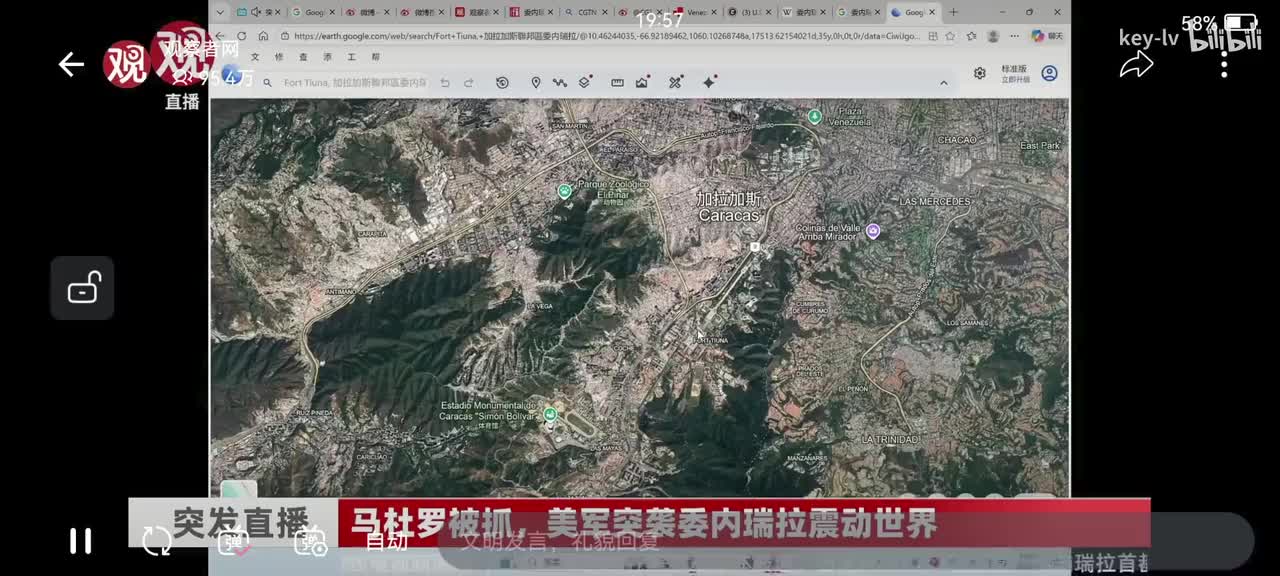Open the 工 (Tools) menu
1280x576 pixels.
[351, 57]
